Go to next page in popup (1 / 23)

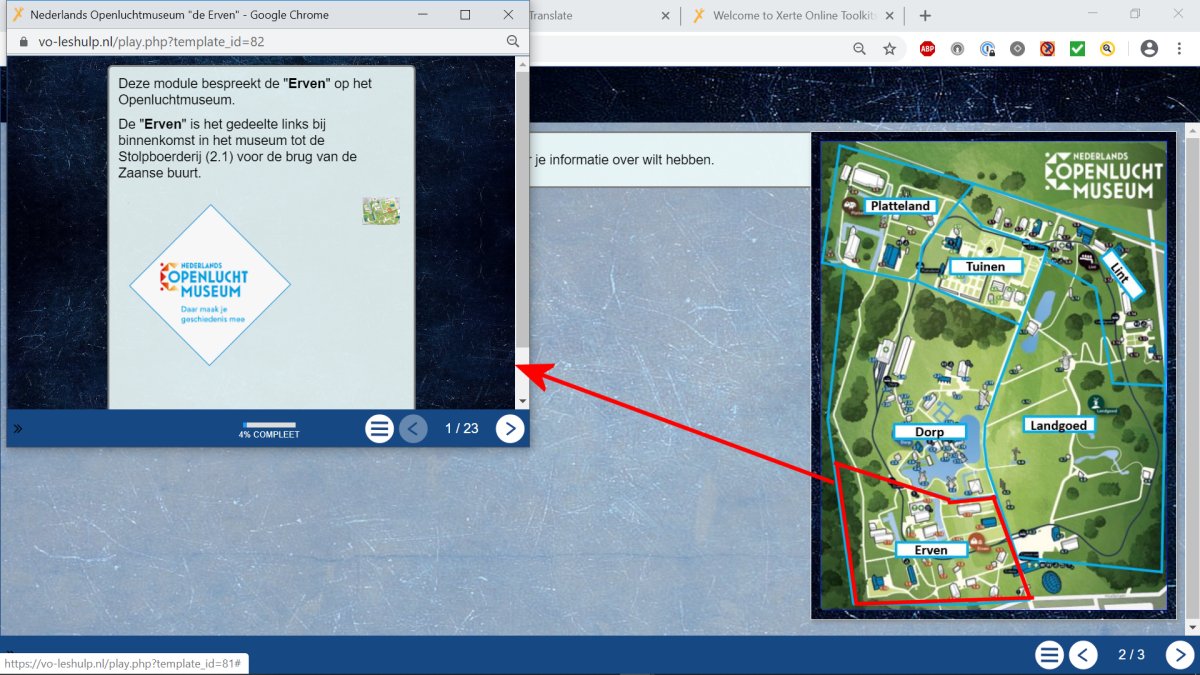510,429
